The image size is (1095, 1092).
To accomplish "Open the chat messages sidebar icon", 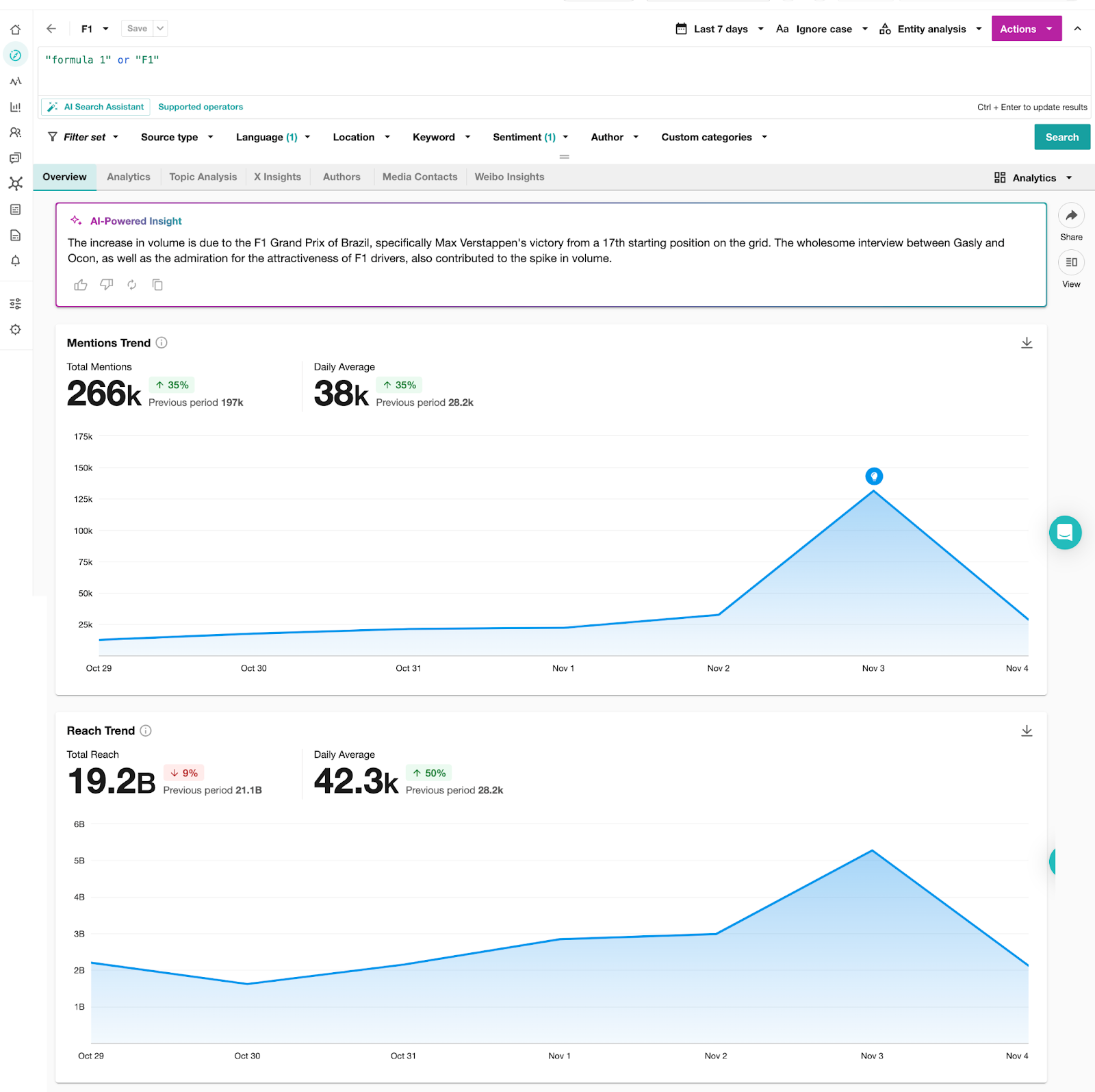I will (15, 158).
